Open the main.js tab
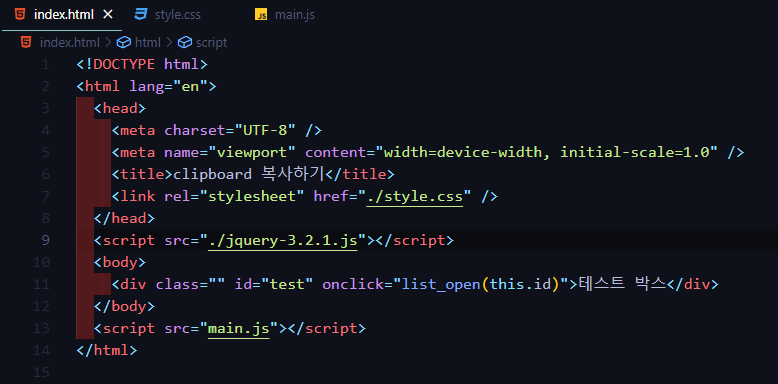 [x=295, y=15]
